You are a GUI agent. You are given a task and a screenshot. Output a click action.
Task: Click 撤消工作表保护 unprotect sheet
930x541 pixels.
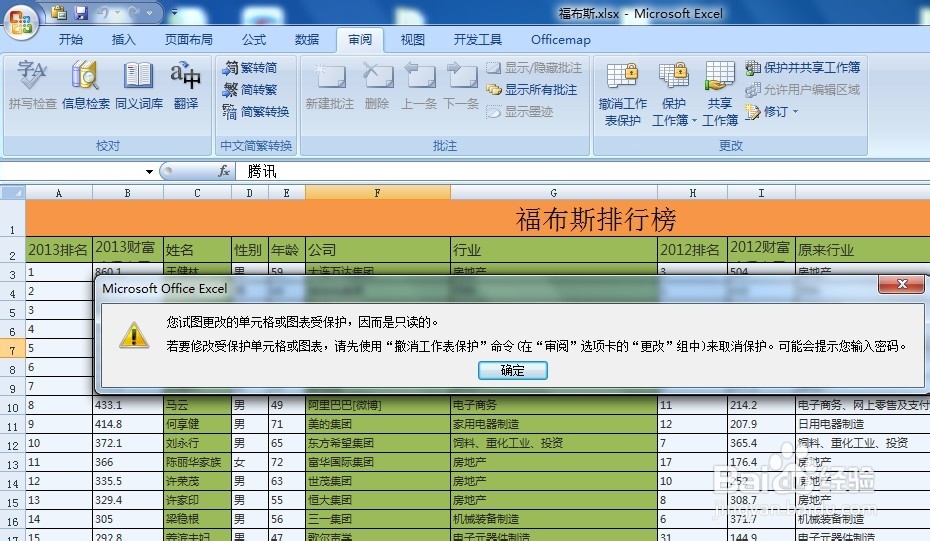(622, 94)
